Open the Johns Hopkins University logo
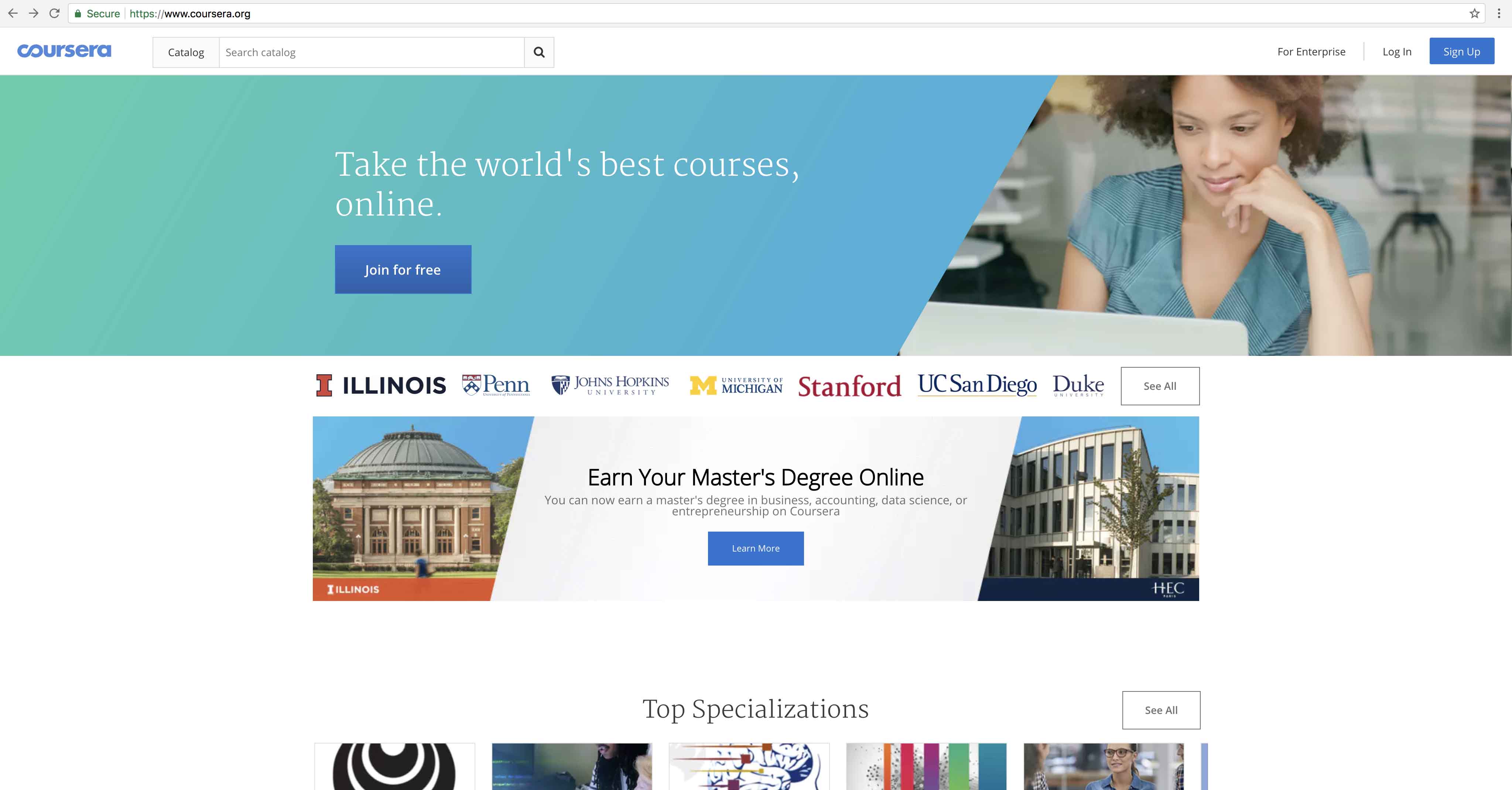The image size is (1512, 790). pos(610,385)
